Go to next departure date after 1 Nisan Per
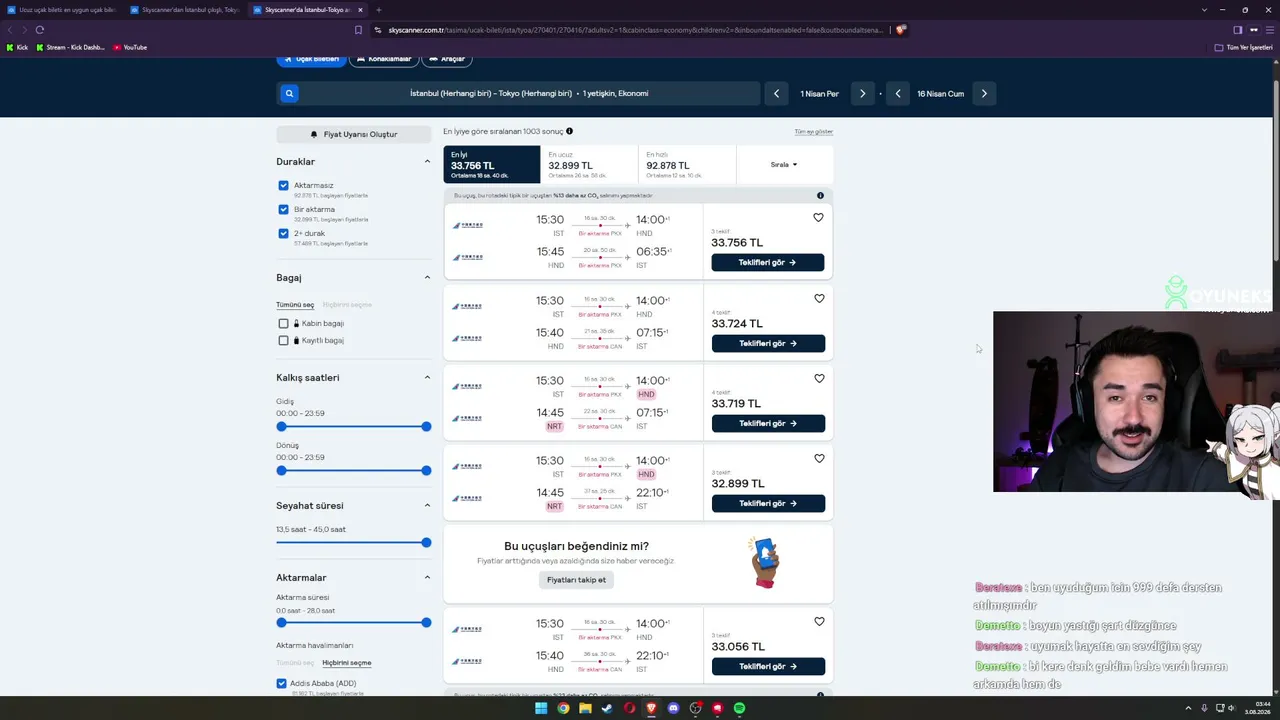The height and width of the screenshot is (720, 1280). 862,94
